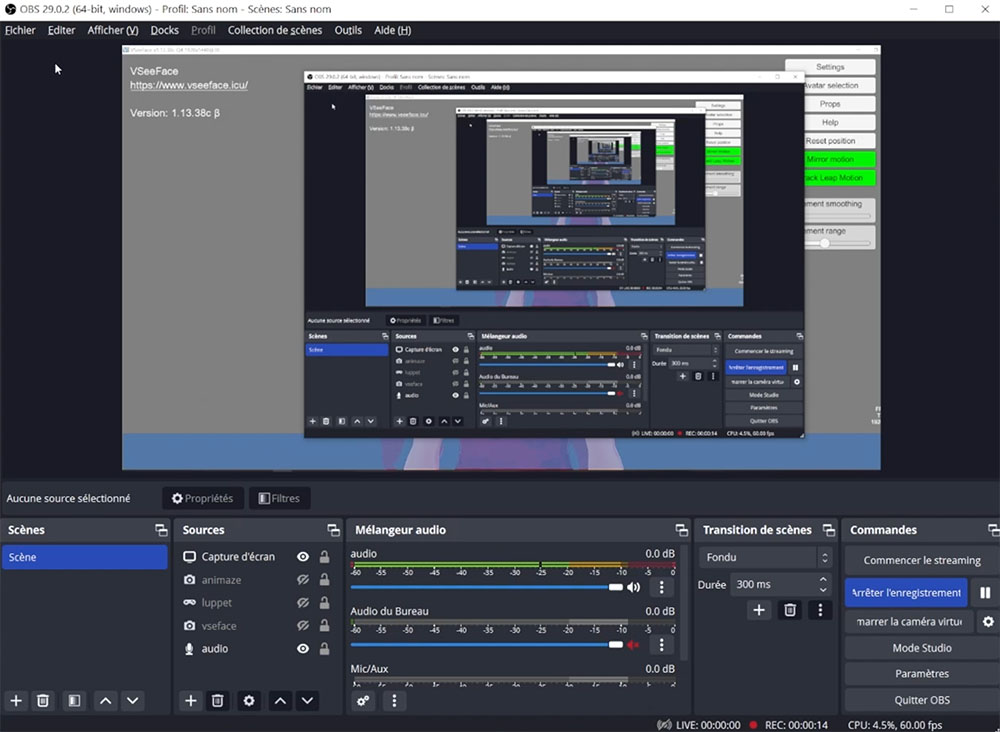Show the vseface source
The height and width of the screenshot is (732, 1000).
coord(303,626)
